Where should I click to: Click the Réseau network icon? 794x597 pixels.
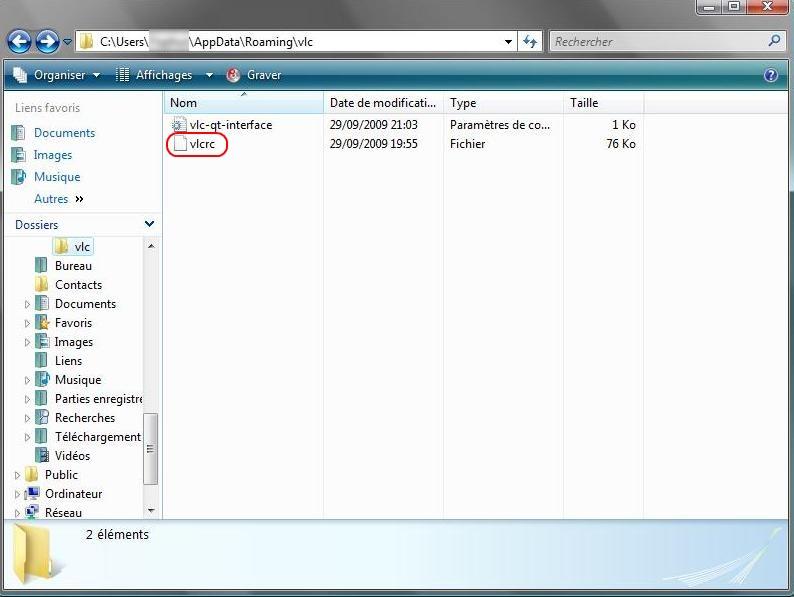pos(32,512)
